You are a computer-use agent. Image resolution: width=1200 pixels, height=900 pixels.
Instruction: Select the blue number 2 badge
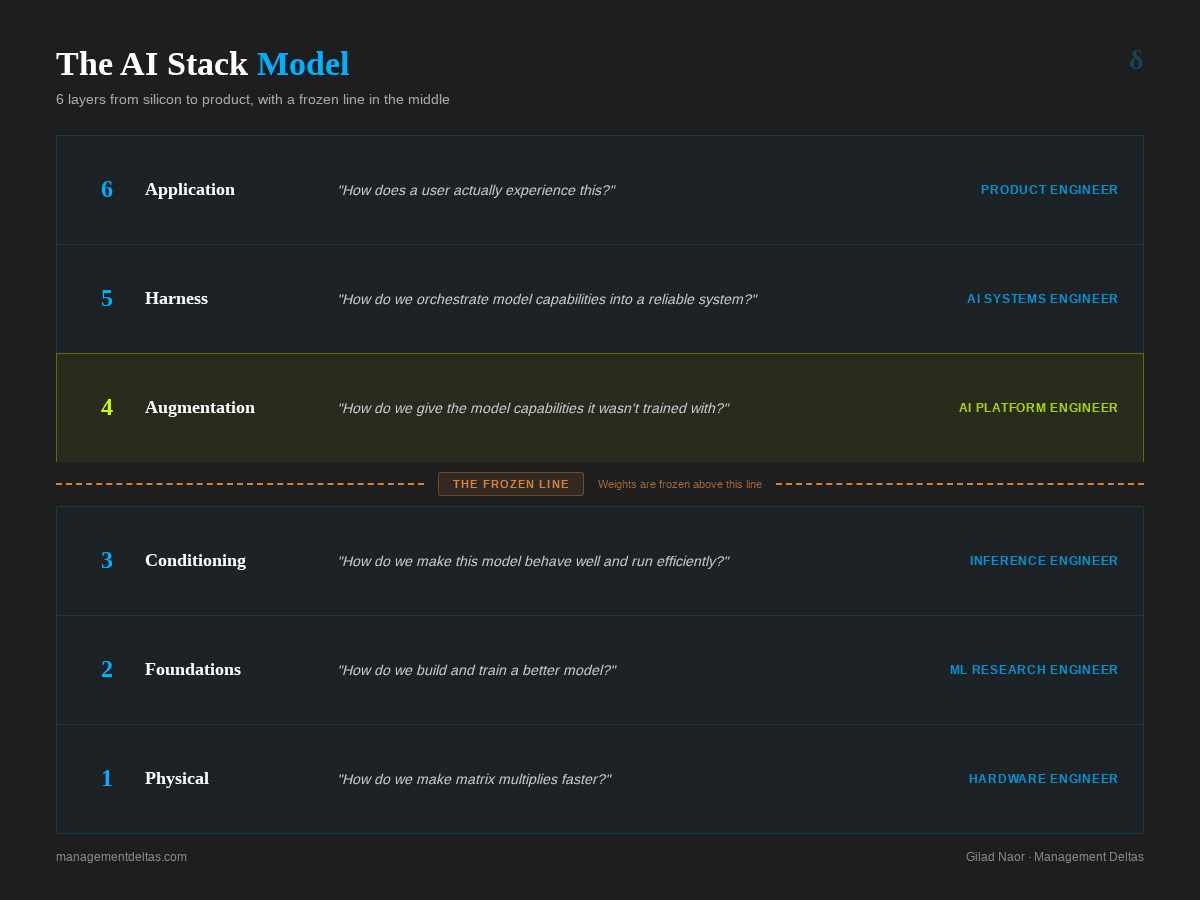point(107,669)
